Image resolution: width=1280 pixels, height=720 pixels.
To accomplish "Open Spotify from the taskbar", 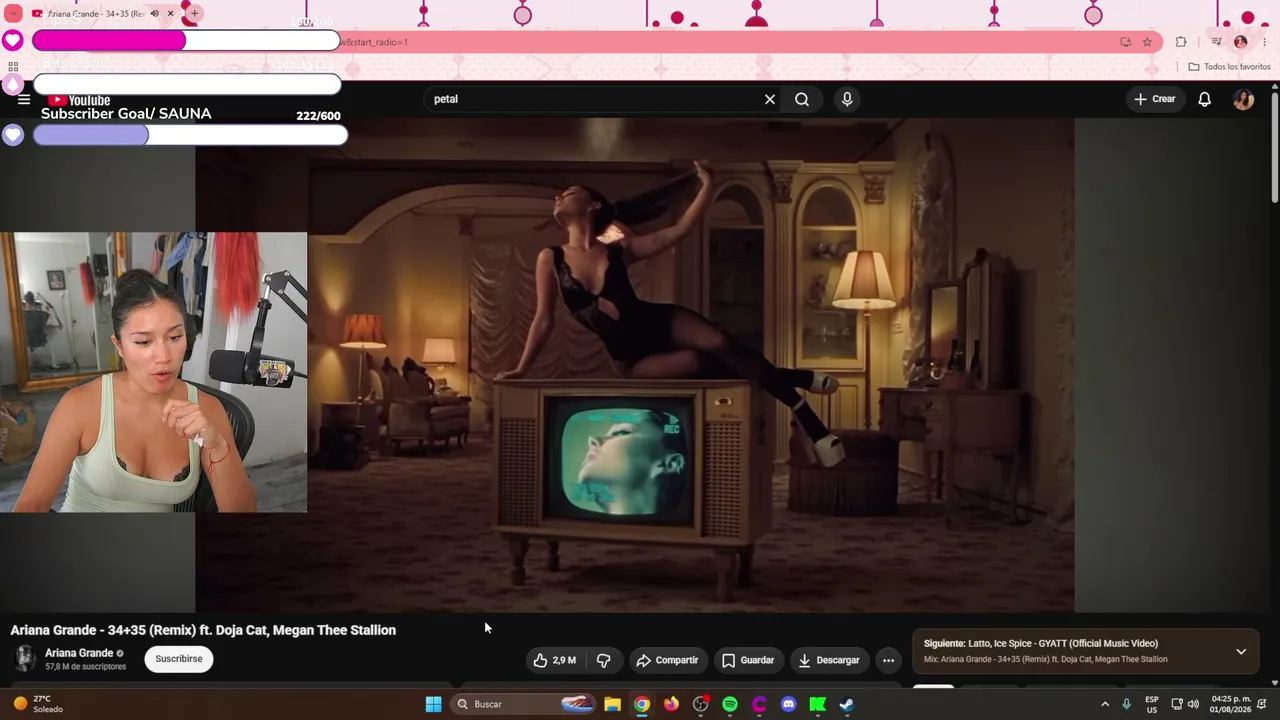I will pos(730,704).
